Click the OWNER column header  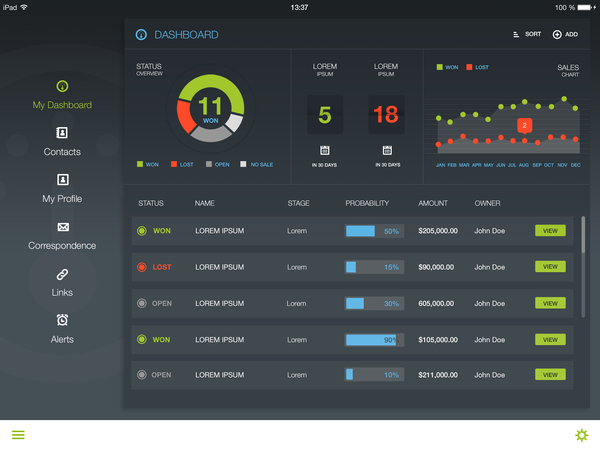(488, 203)
